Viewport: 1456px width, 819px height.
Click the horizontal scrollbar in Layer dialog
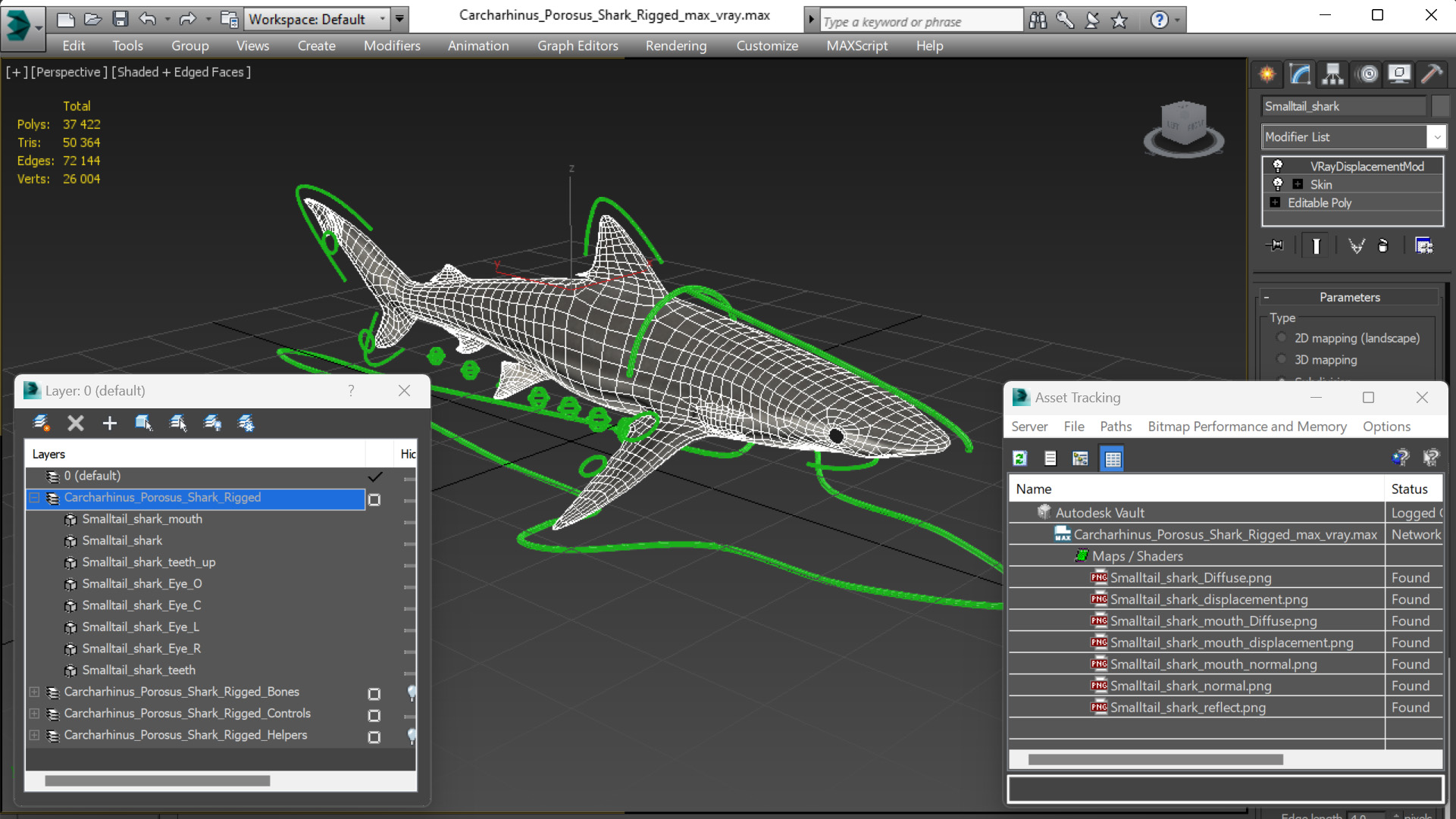[157, 780]
